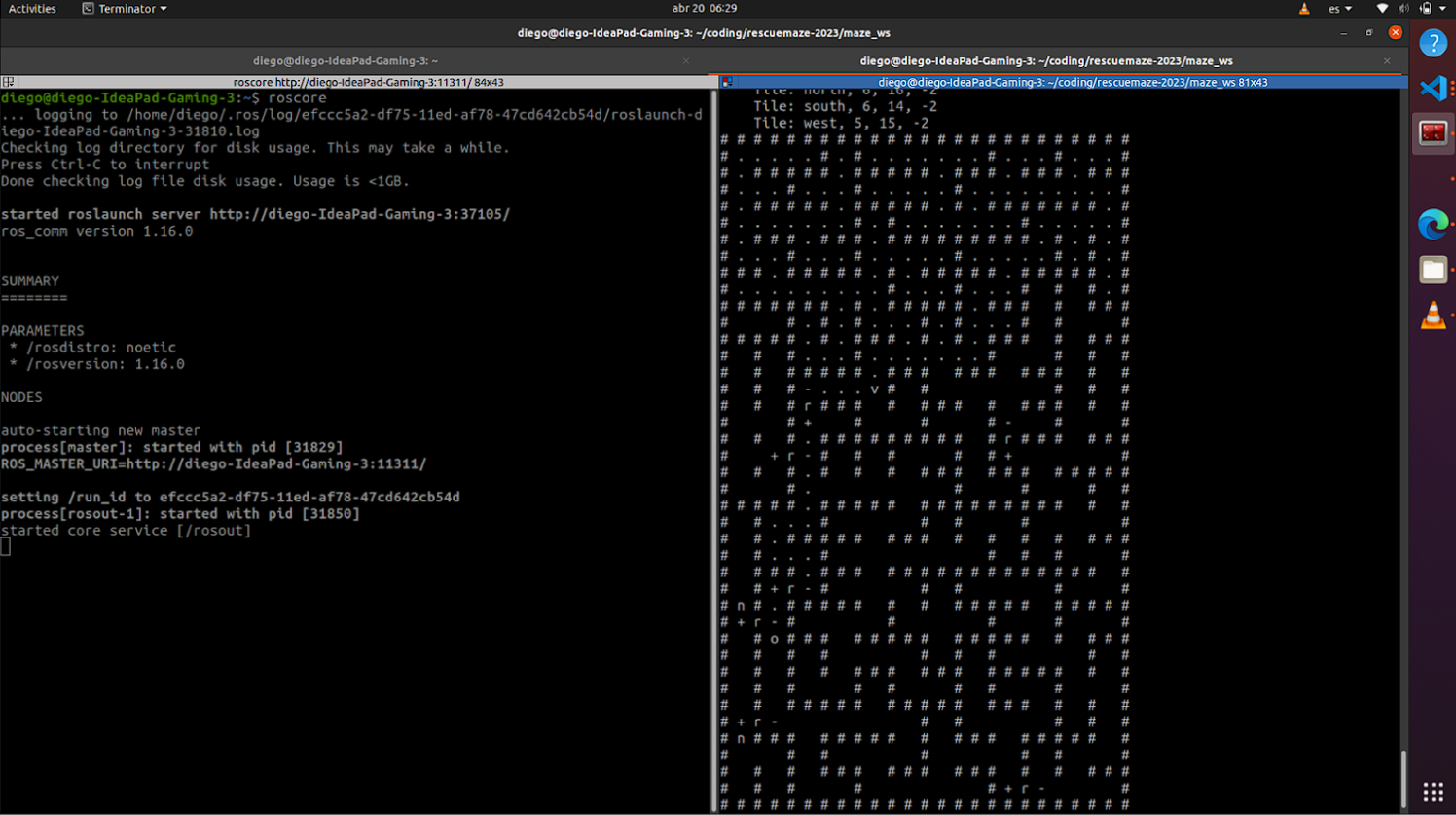The image size is (1456, 815).
Task: Click the ROS_MASTER_URI line in terminal
Action: click(213, 463)
